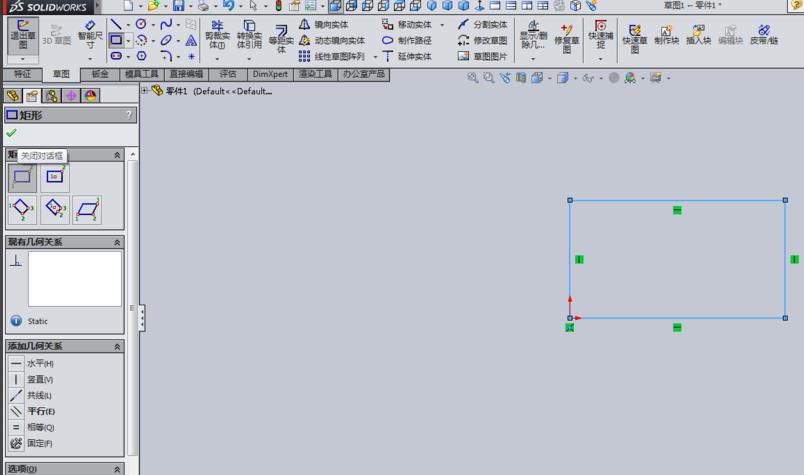Expand 零件1 tree node in flyout

pyautogui.click(x=145, y=91)
